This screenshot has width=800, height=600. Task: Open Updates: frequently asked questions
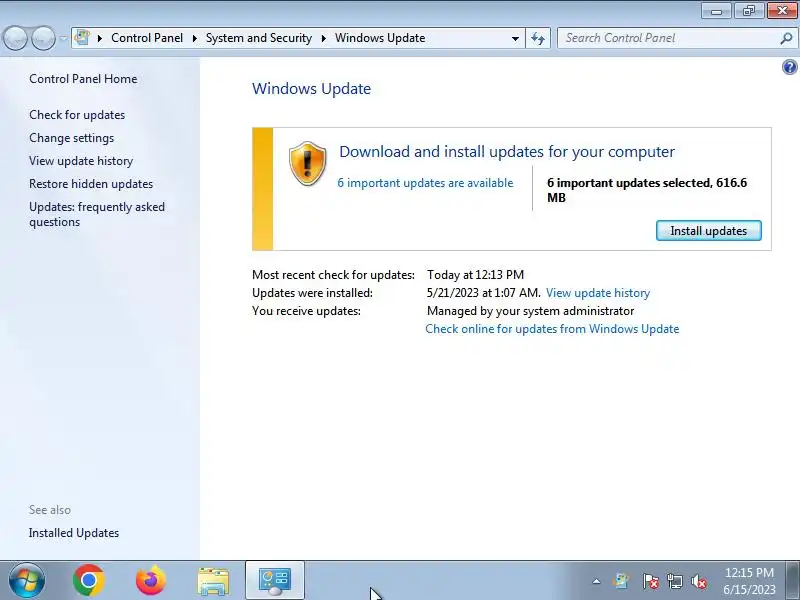click(97, 214)
